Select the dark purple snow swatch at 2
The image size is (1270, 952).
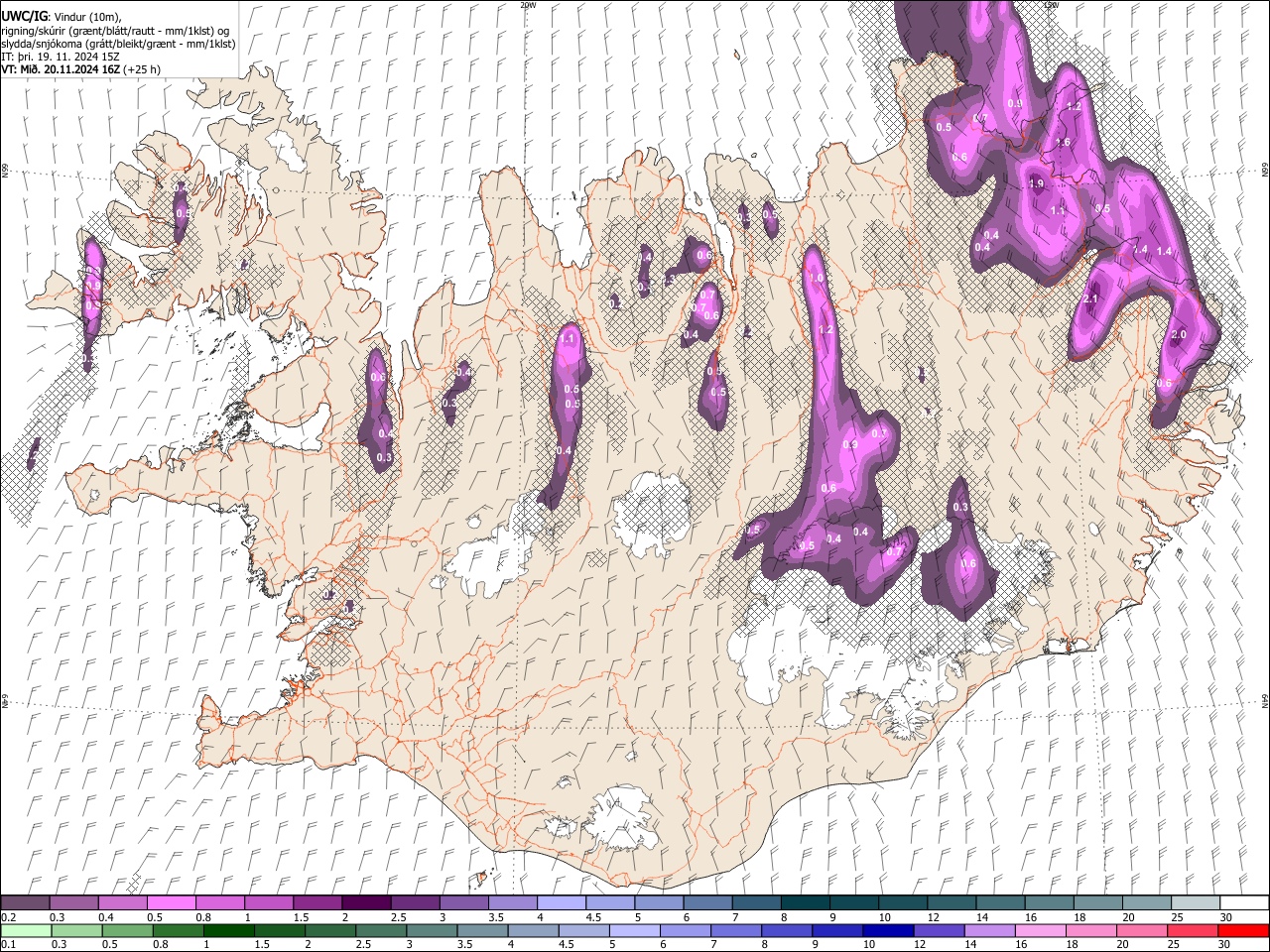coord(365,903)
